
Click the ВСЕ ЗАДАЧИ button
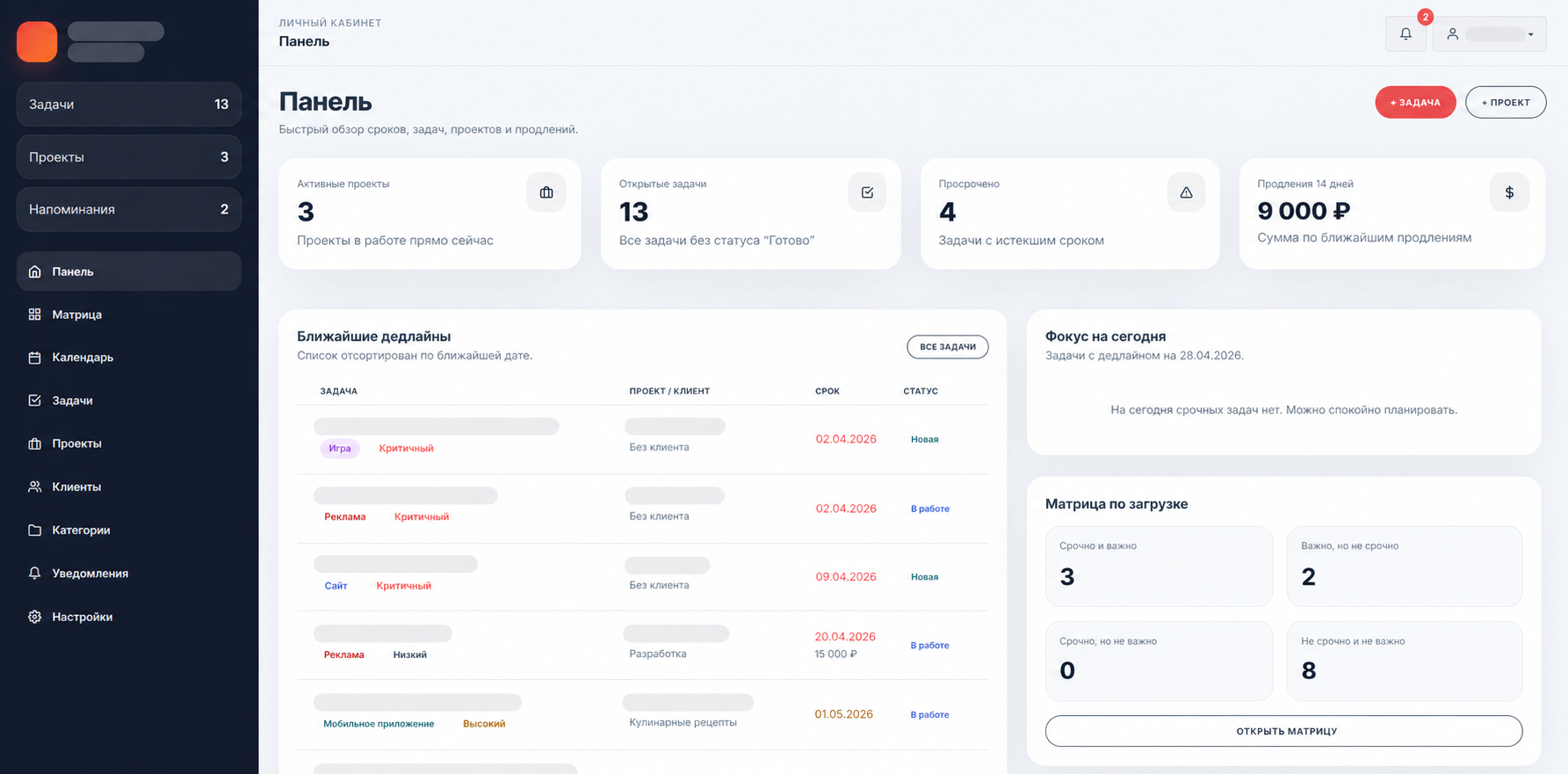coord(948,347)
